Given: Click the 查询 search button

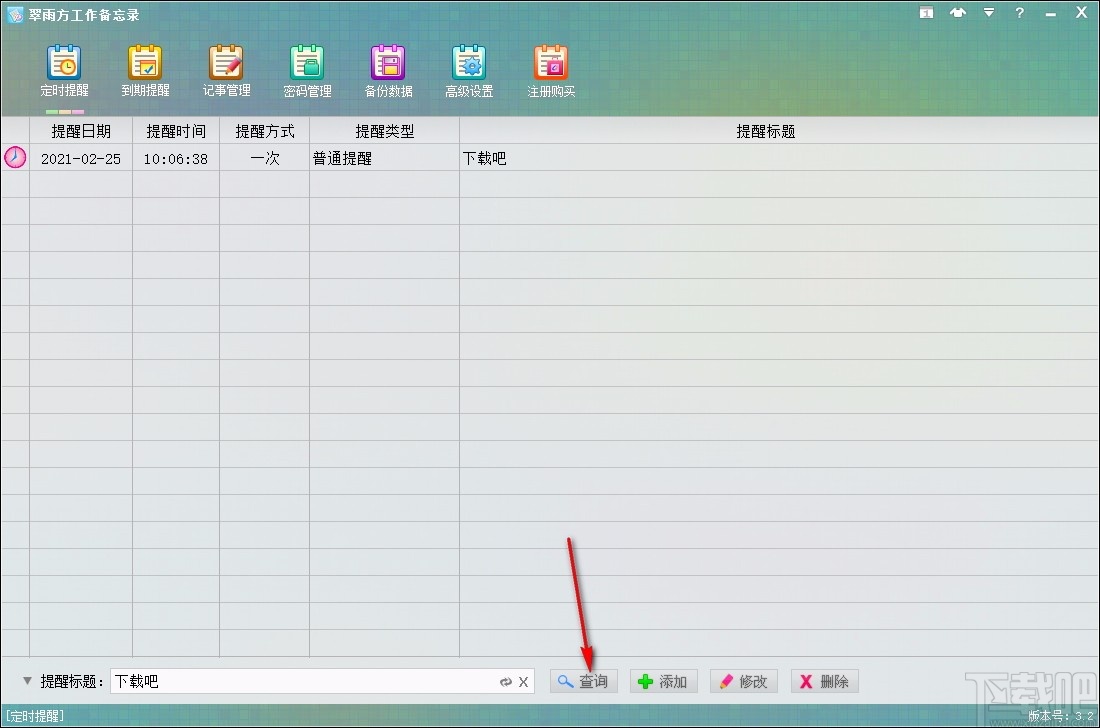Looking at the screenshot, I should coord(584,681).
